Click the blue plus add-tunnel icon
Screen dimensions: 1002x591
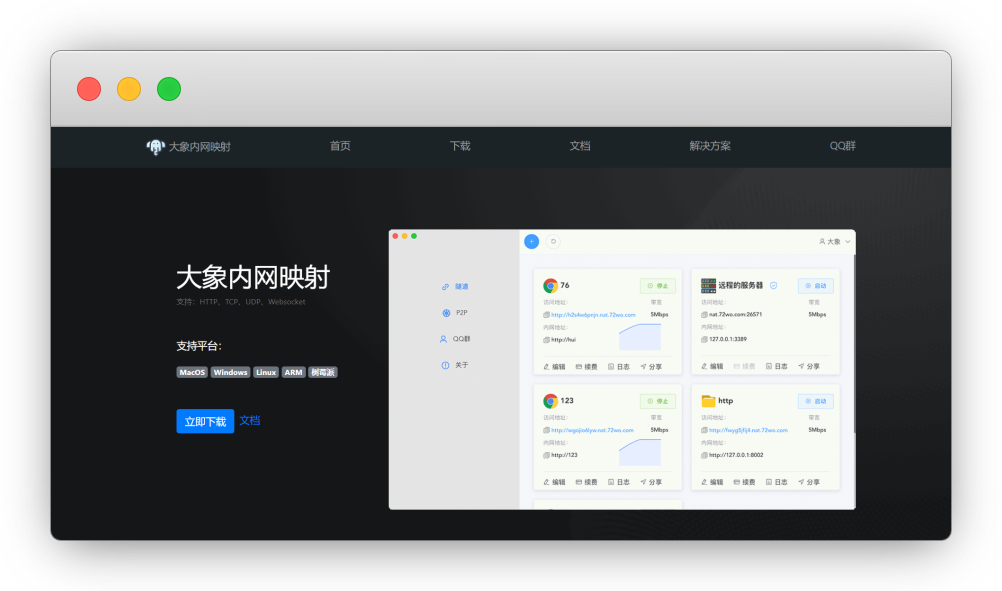531,241
